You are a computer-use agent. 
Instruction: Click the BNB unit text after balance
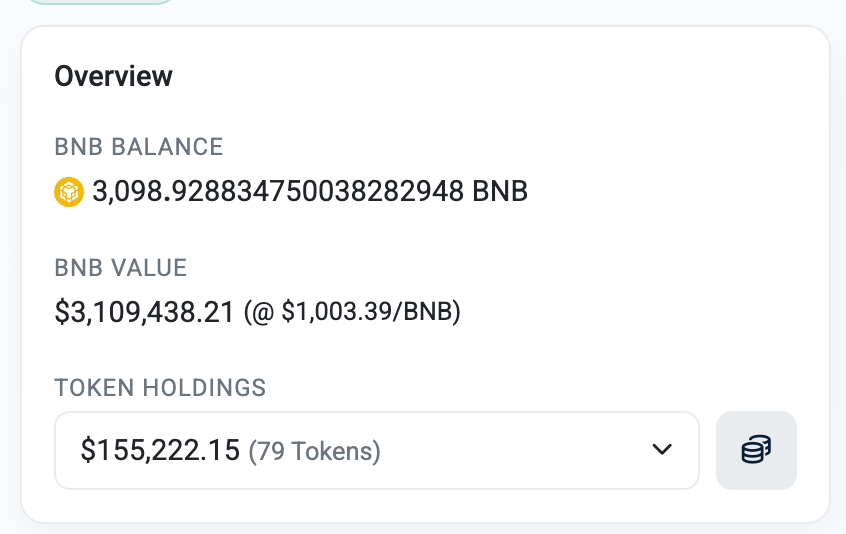[500, 190]
